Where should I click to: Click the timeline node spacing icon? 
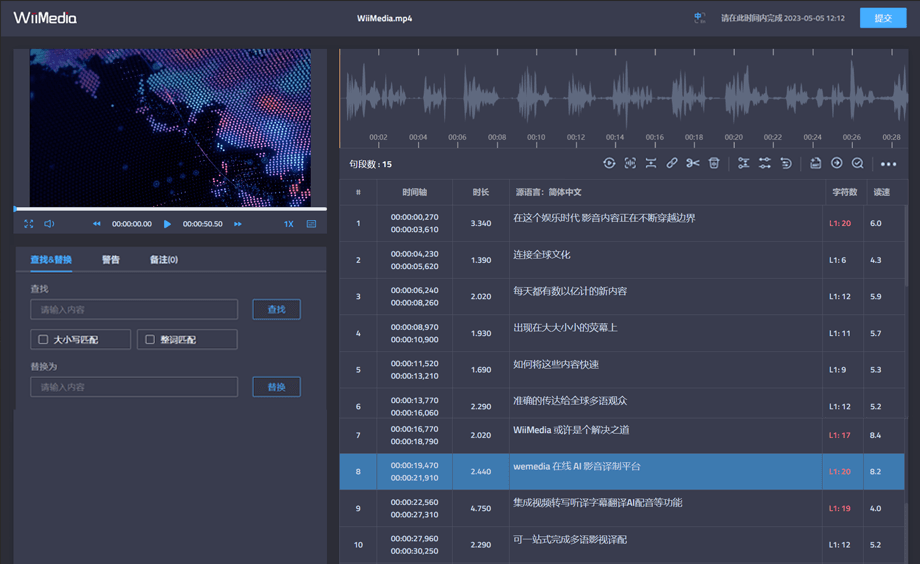tap(743, 163)
